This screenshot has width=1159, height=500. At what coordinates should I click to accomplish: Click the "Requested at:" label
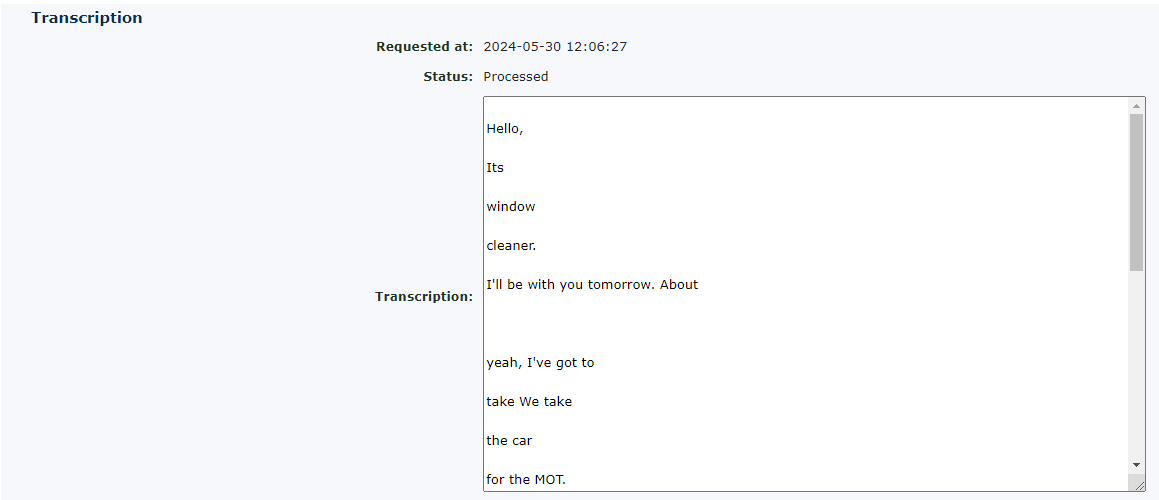pyautogui.click(x=424, y=46)
